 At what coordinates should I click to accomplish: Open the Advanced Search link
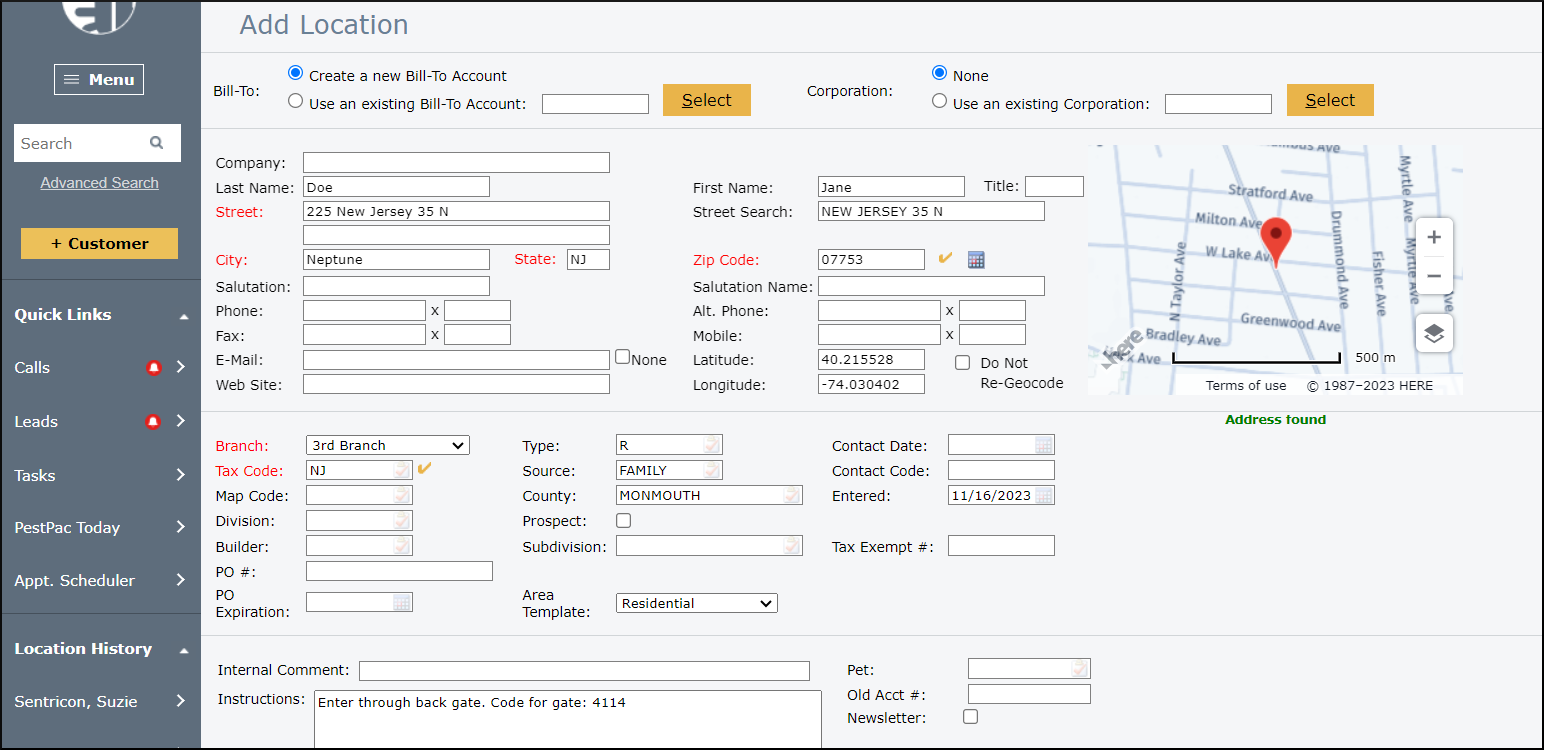[x=99, y=182]
